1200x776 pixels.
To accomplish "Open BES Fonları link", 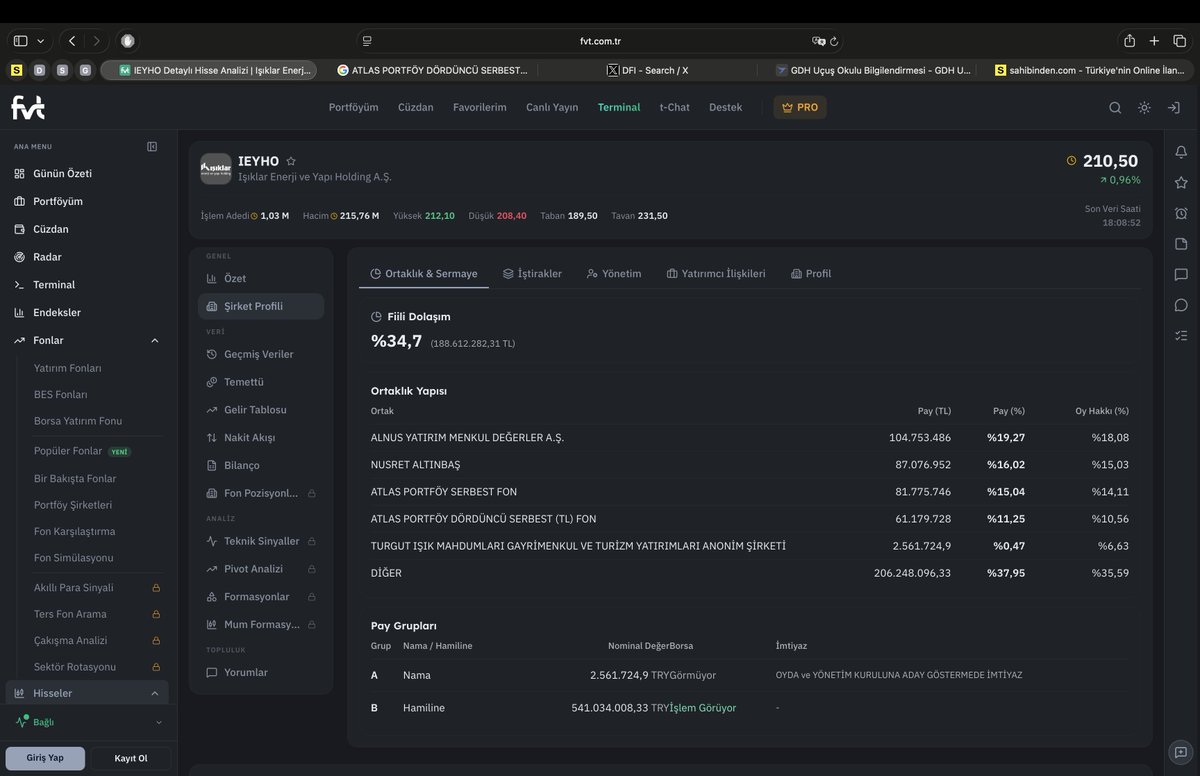I will click(x=60, y=395).
